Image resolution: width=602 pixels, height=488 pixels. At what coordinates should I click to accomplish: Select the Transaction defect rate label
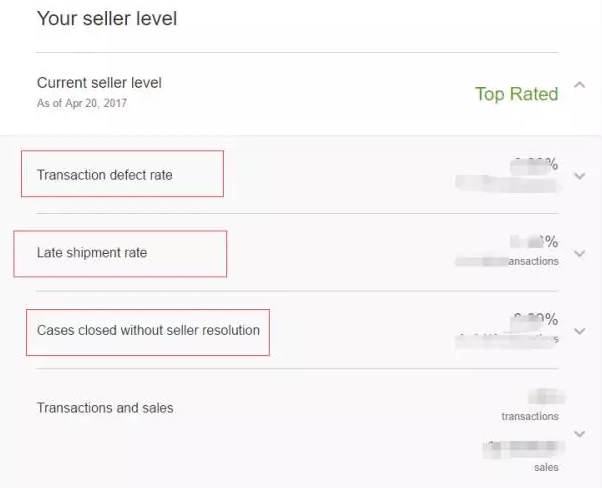[x=105, y=175]
